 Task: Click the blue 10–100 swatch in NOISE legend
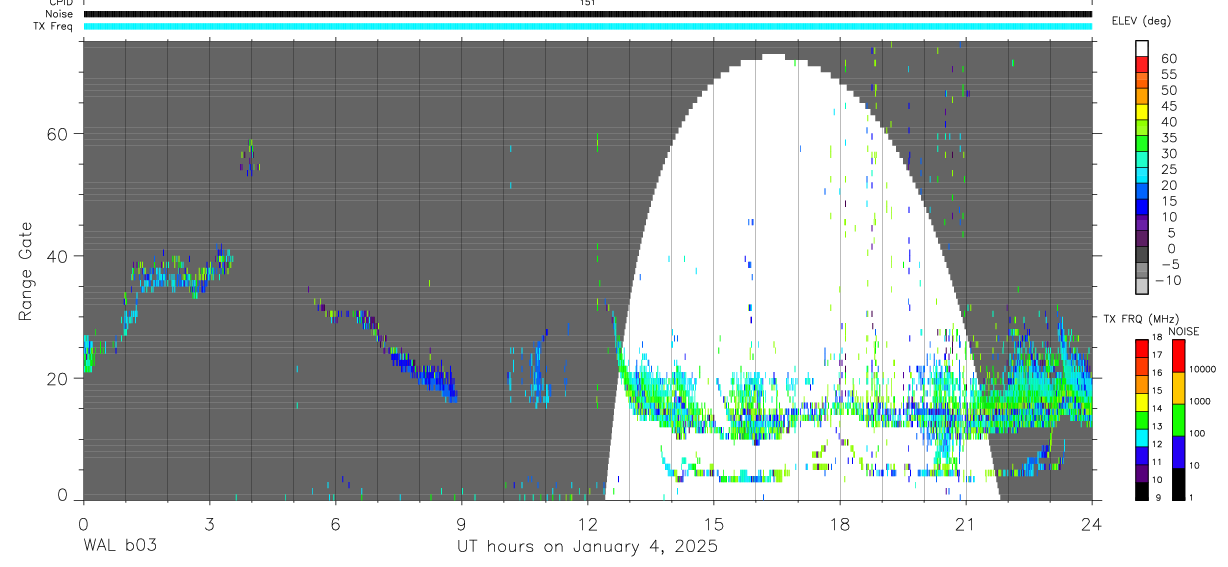1178,452
